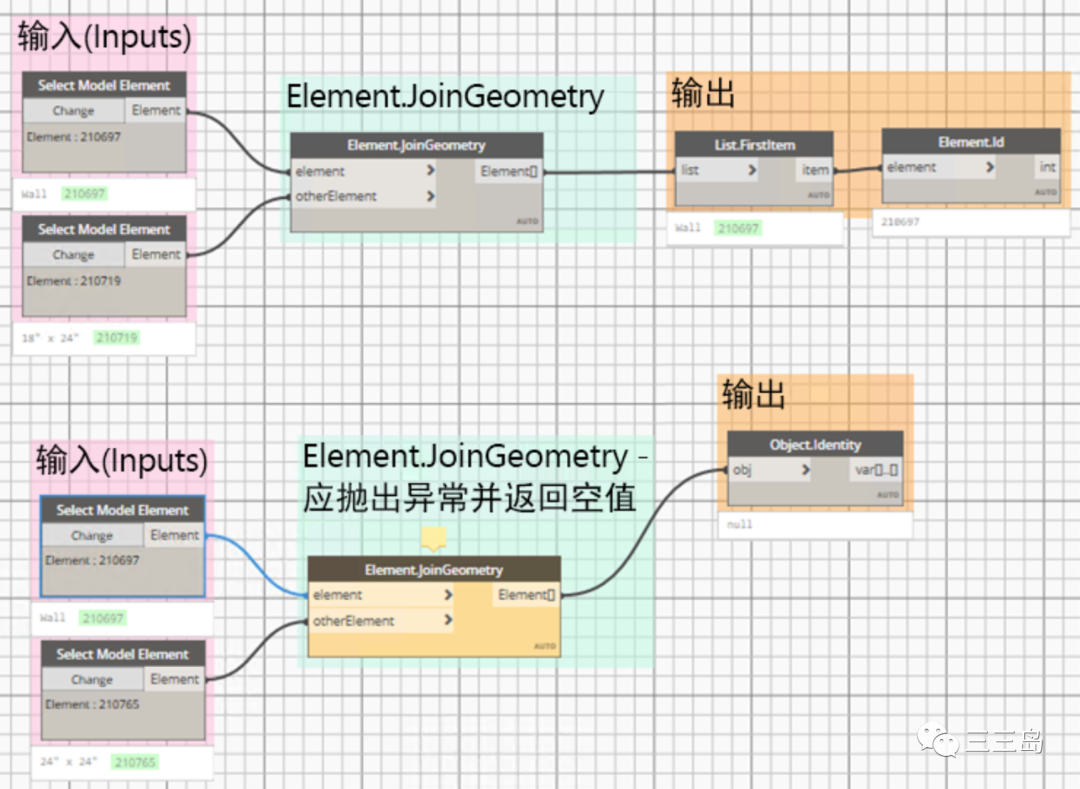Image resolution: width=1080 pixels, height=789 pixels.
Task: Click the Element output on the blue-selected node
Action: click(x=174, y=536)
